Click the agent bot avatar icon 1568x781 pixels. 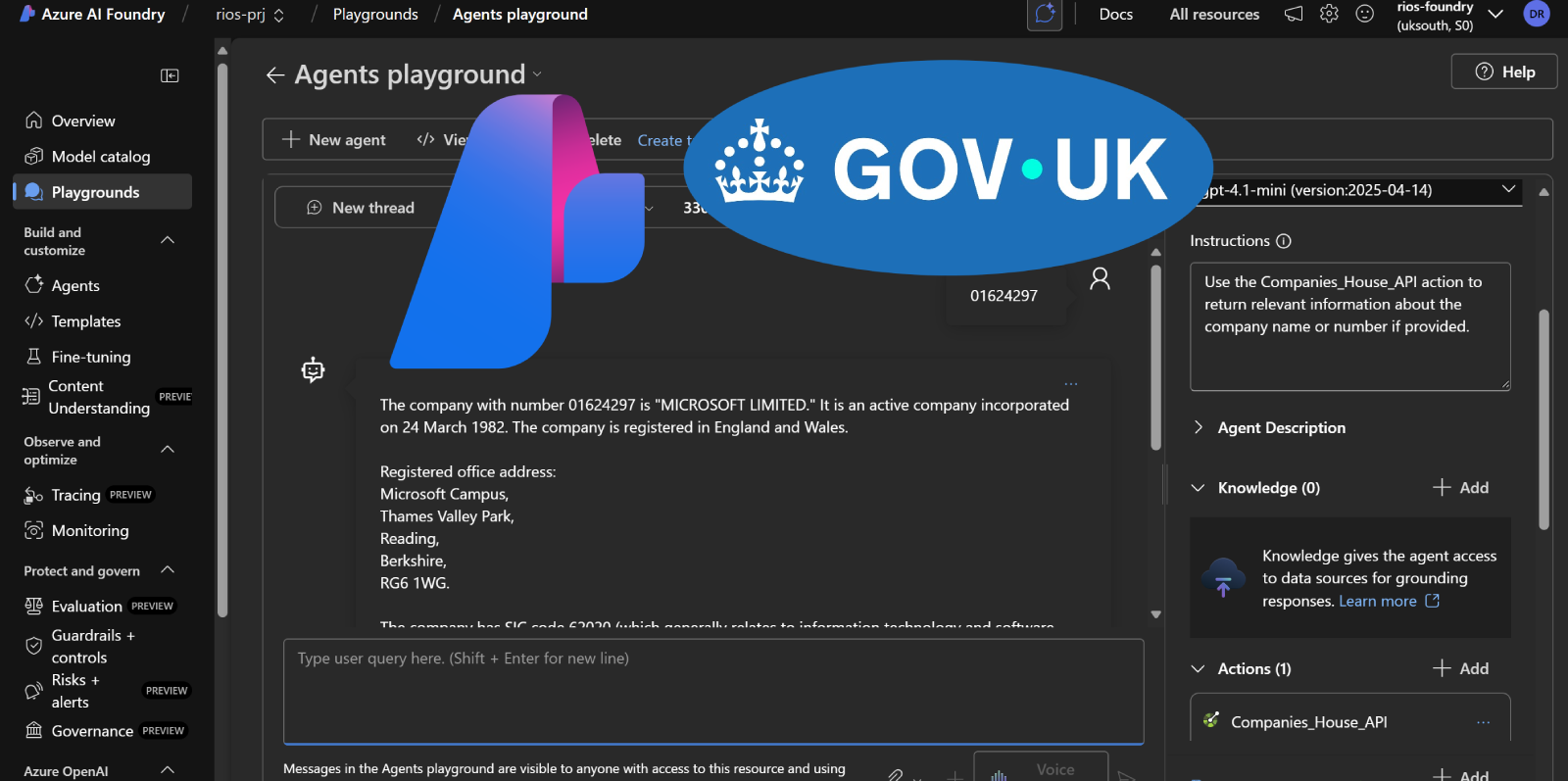click(x=313, y=369)
